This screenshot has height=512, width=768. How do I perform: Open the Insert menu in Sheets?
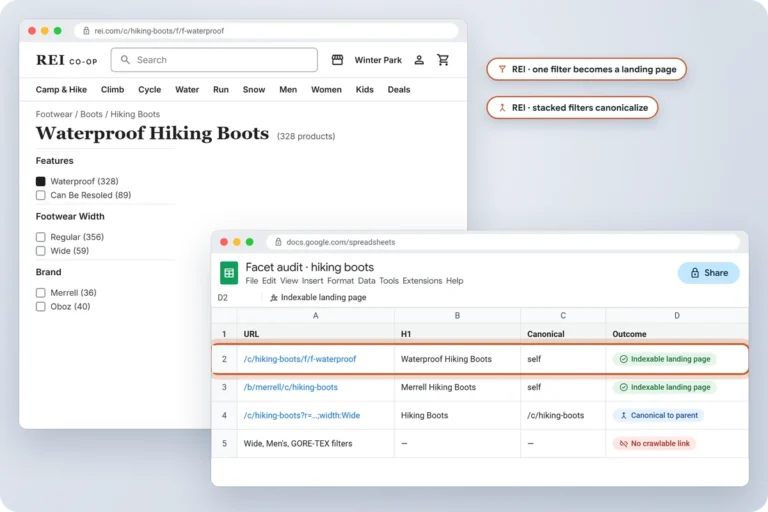(312, 281)
